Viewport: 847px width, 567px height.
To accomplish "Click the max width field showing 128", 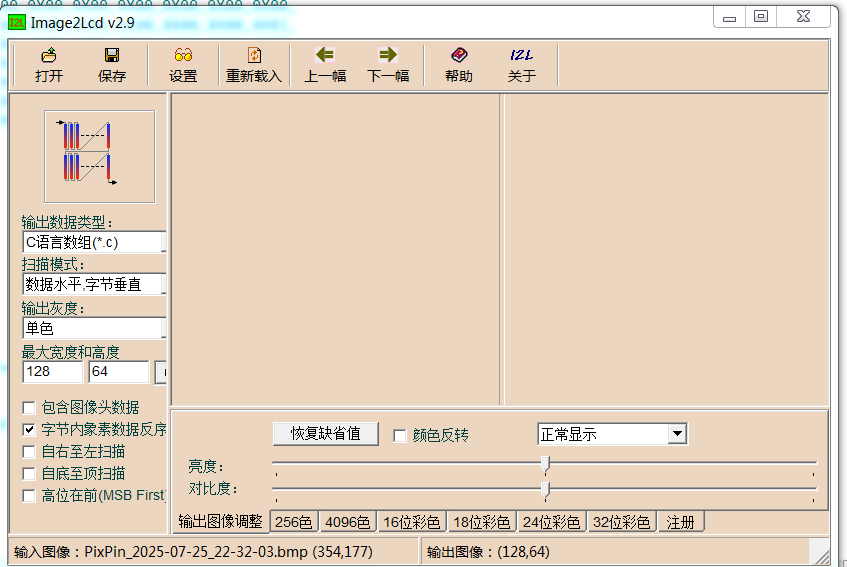I will [53, 372].
